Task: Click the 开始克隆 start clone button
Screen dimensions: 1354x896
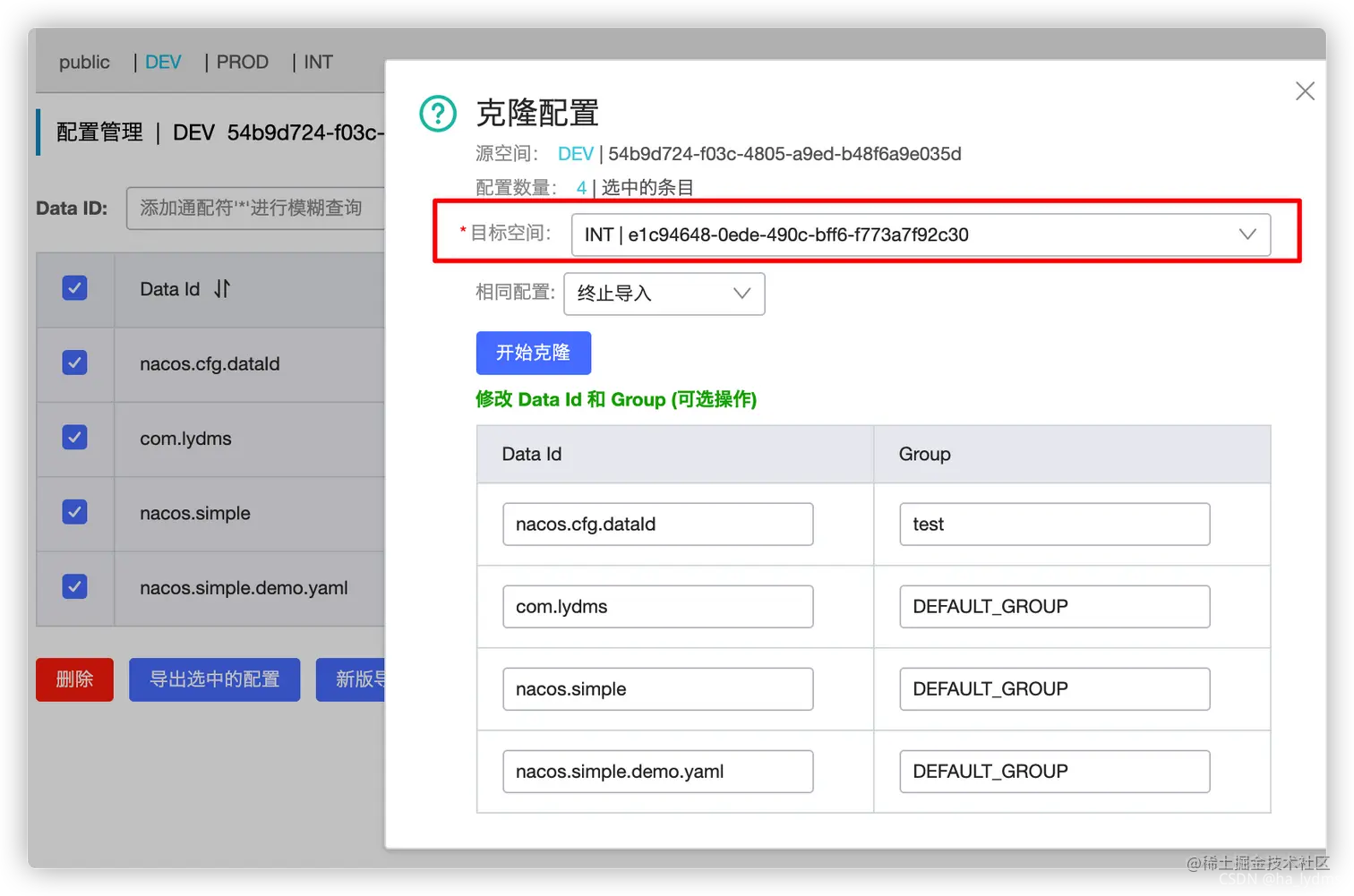Action: (533, 353)
